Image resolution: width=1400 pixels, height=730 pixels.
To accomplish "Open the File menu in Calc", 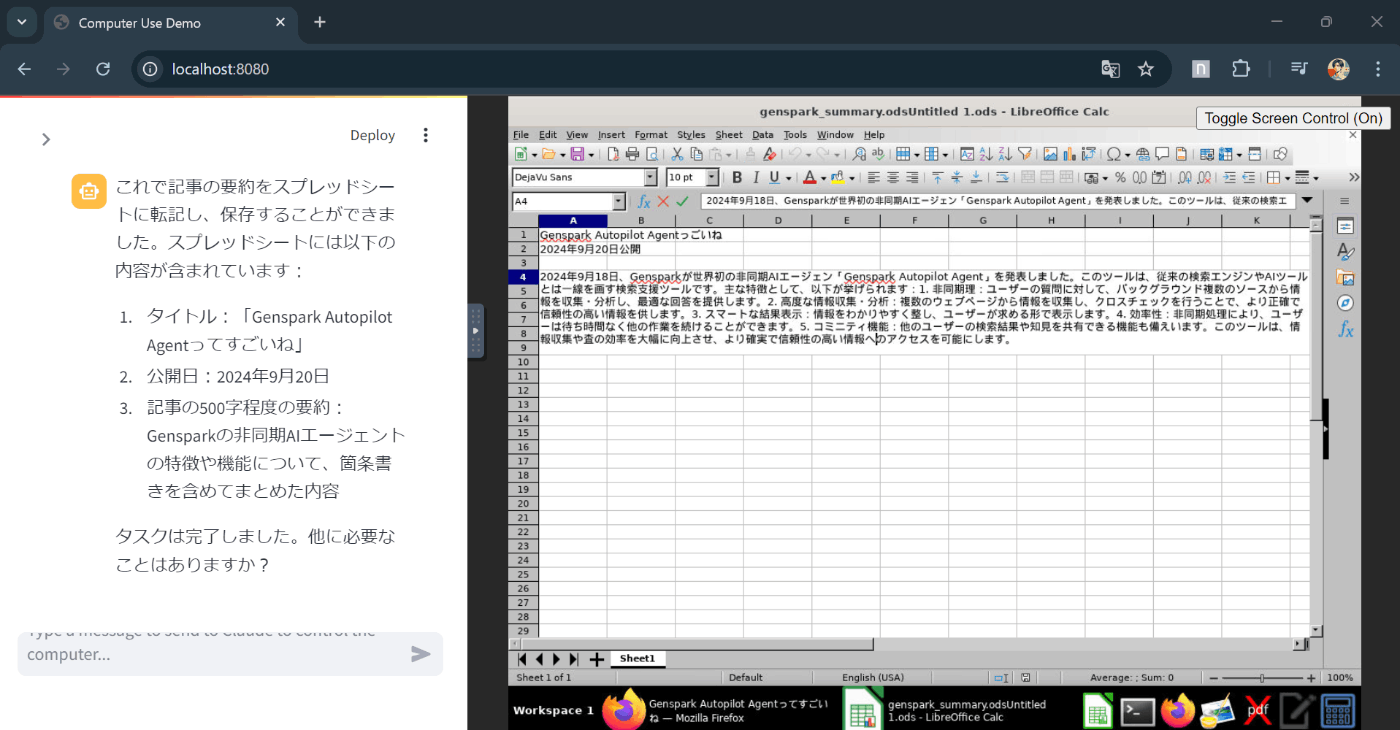I will pos(521,135).
